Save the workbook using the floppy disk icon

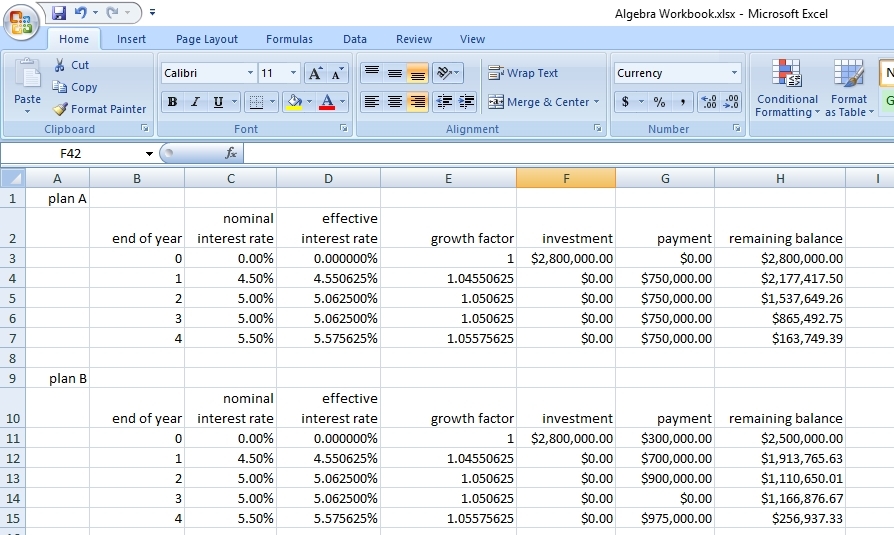pos(59,12)
